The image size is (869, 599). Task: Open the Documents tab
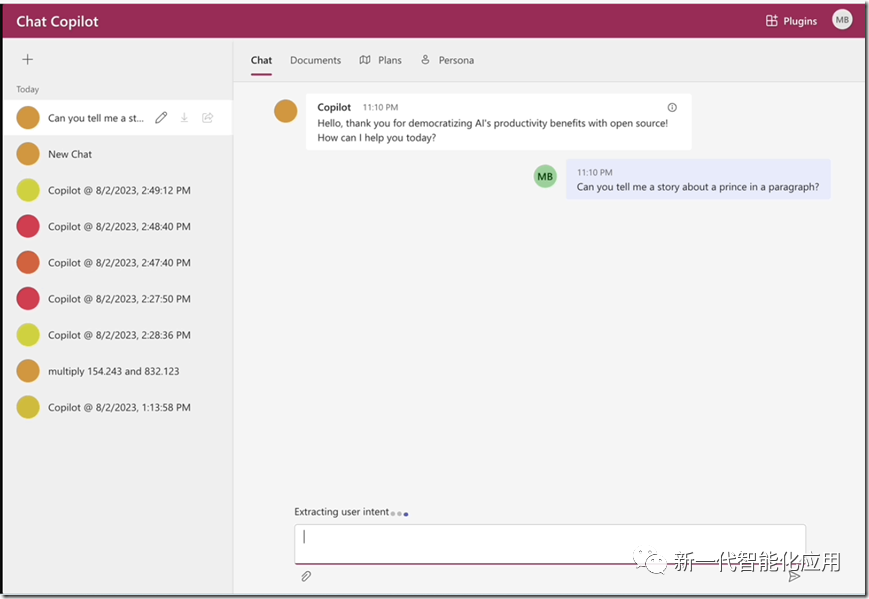(315, 60)
